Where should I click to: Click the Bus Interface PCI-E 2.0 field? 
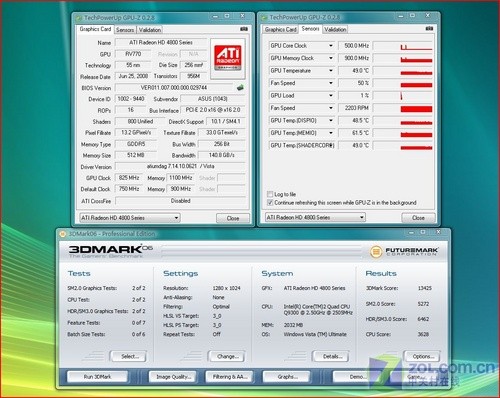[x=213, y=110]
